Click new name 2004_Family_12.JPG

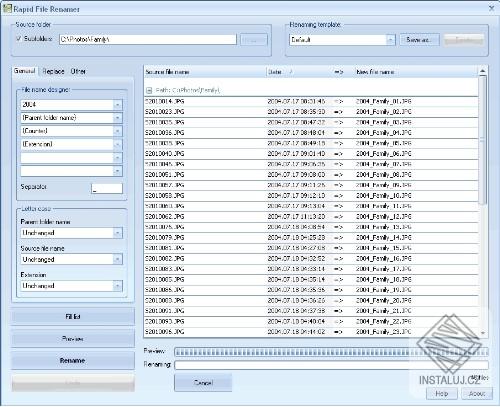click(383, 217)
